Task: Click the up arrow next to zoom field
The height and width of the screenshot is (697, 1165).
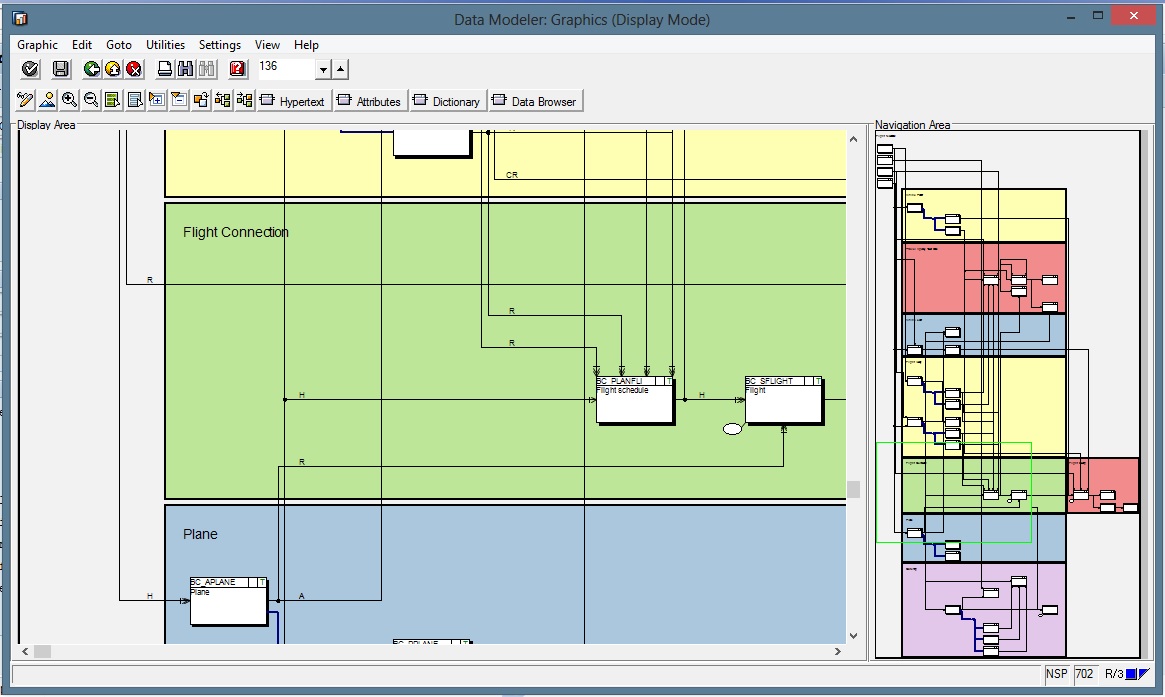Action: pos(340,69)
